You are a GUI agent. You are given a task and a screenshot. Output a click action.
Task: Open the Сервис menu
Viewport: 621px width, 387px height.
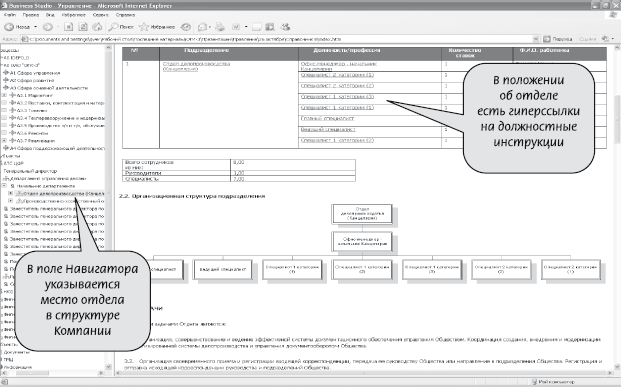click(101, 15)
